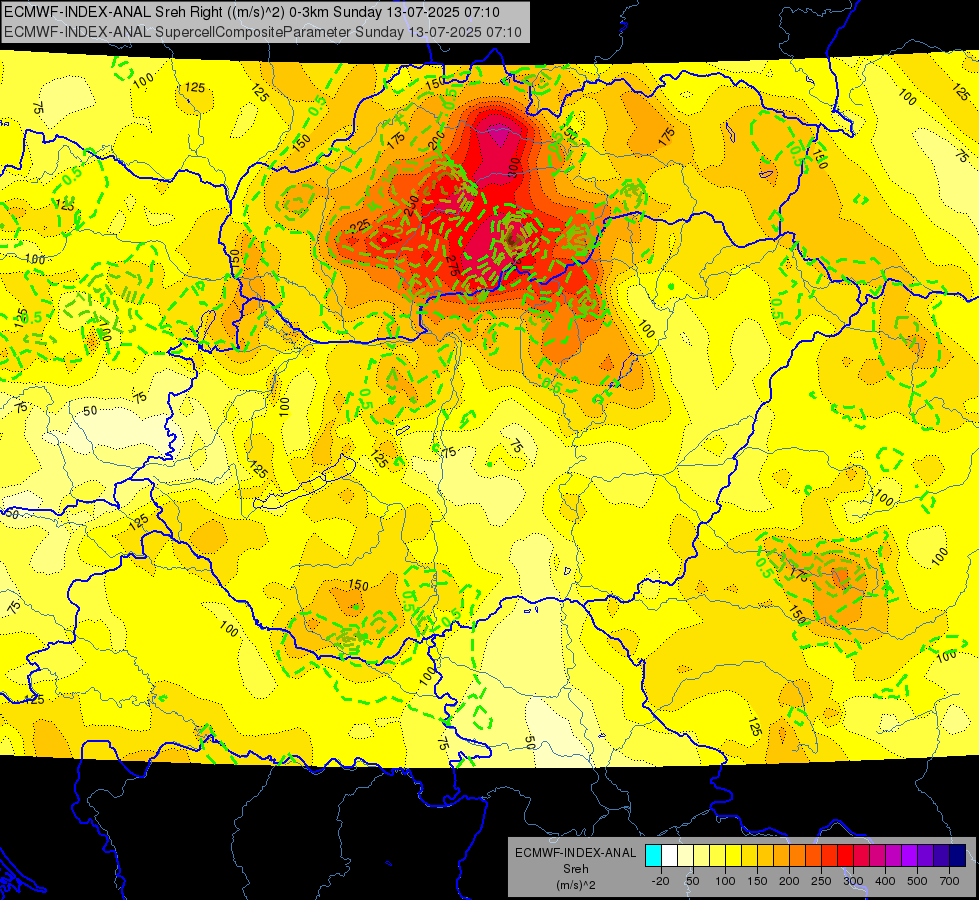Click the 'ECMWF-INDEX-ANAL' label in the legend box

coord(575,853)
